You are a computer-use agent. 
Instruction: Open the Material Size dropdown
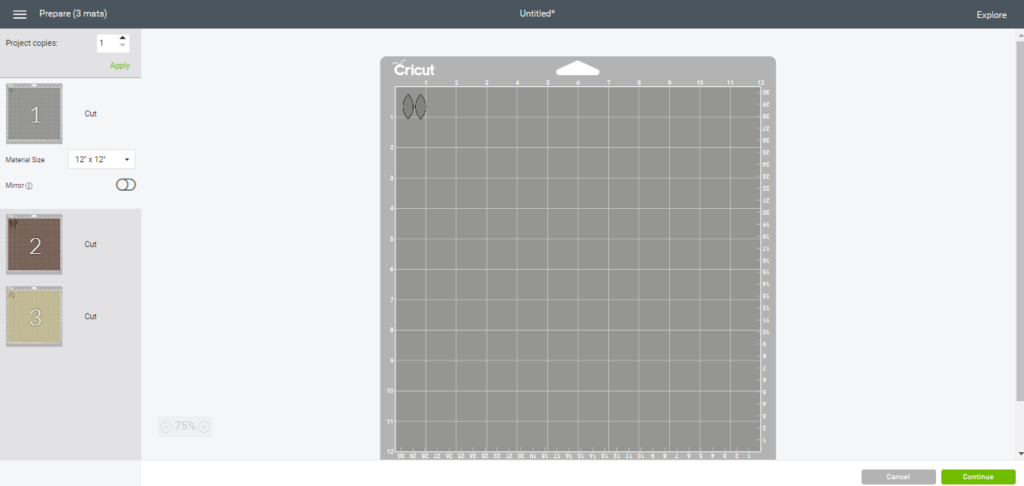(101, 160)
